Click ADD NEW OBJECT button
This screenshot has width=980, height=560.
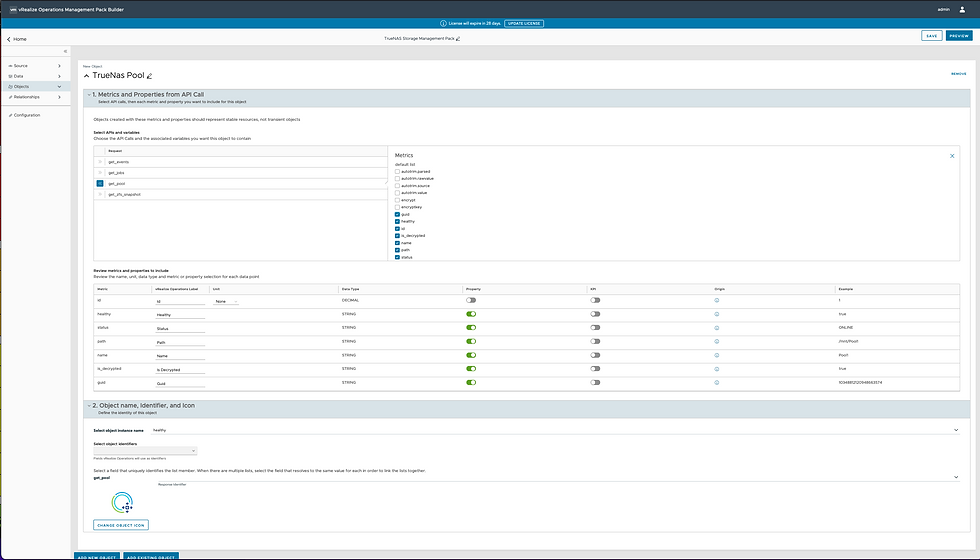(x=96, y=556)
